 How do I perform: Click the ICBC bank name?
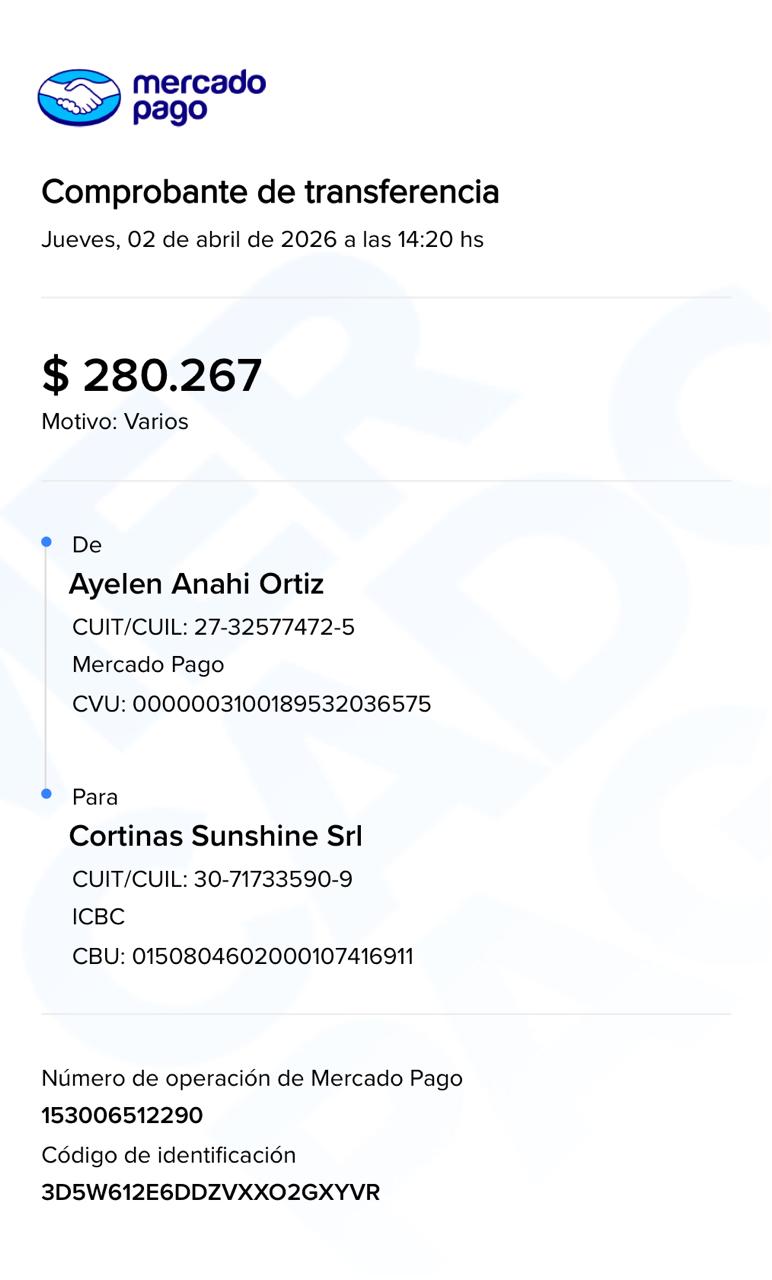pos(98,917)
